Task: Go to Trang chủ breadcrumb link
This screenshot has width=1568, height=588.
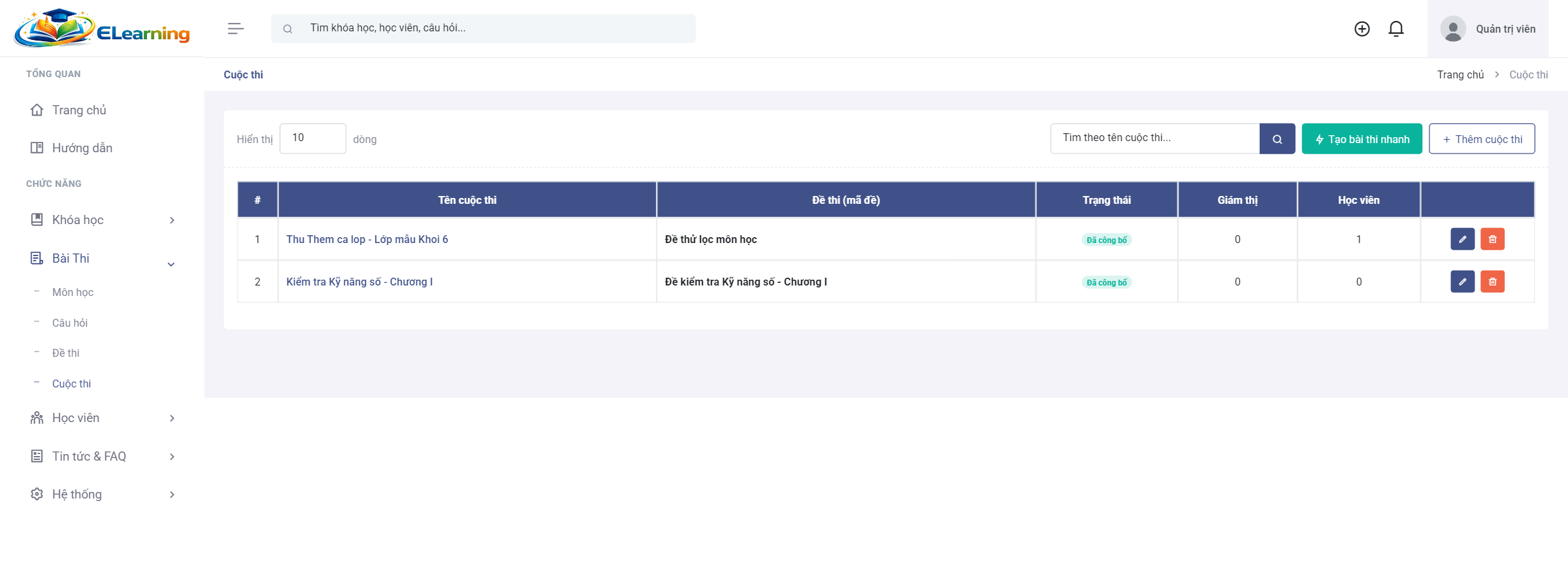Action: coord(1460,74)
